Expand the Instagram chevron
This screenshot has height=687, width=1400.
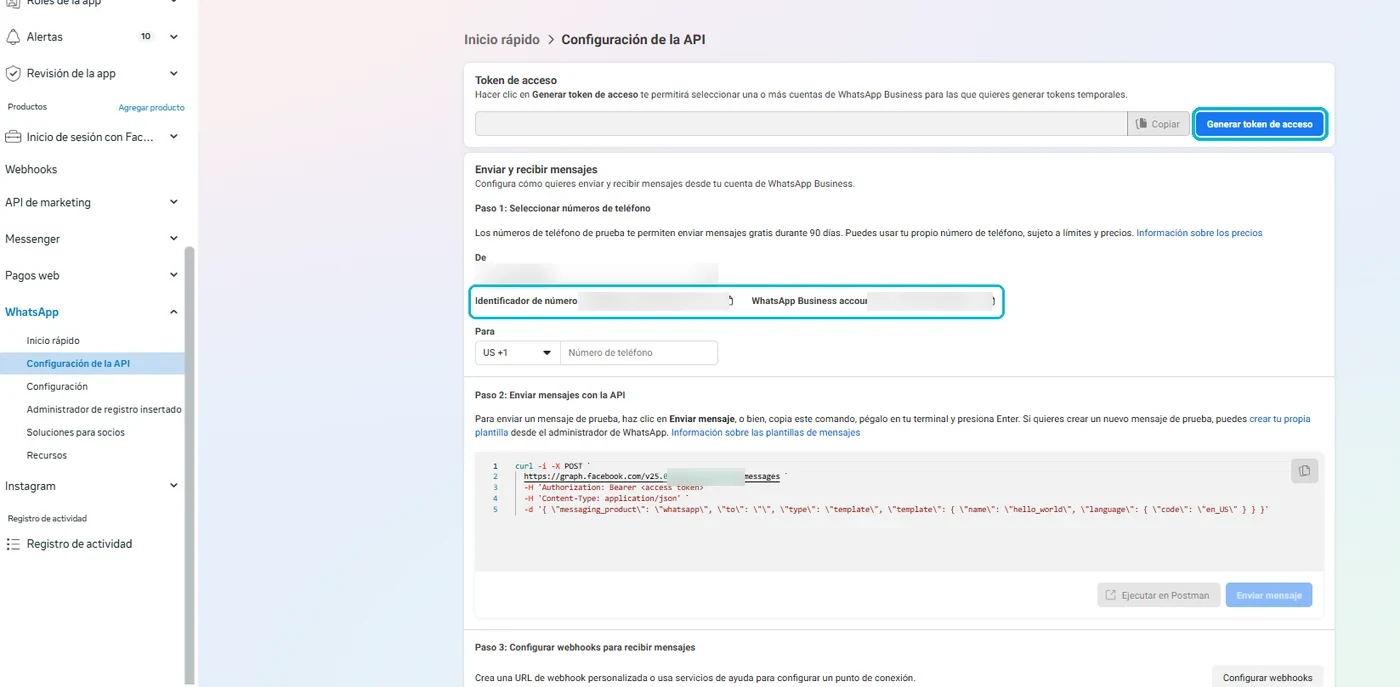(174, 486)
